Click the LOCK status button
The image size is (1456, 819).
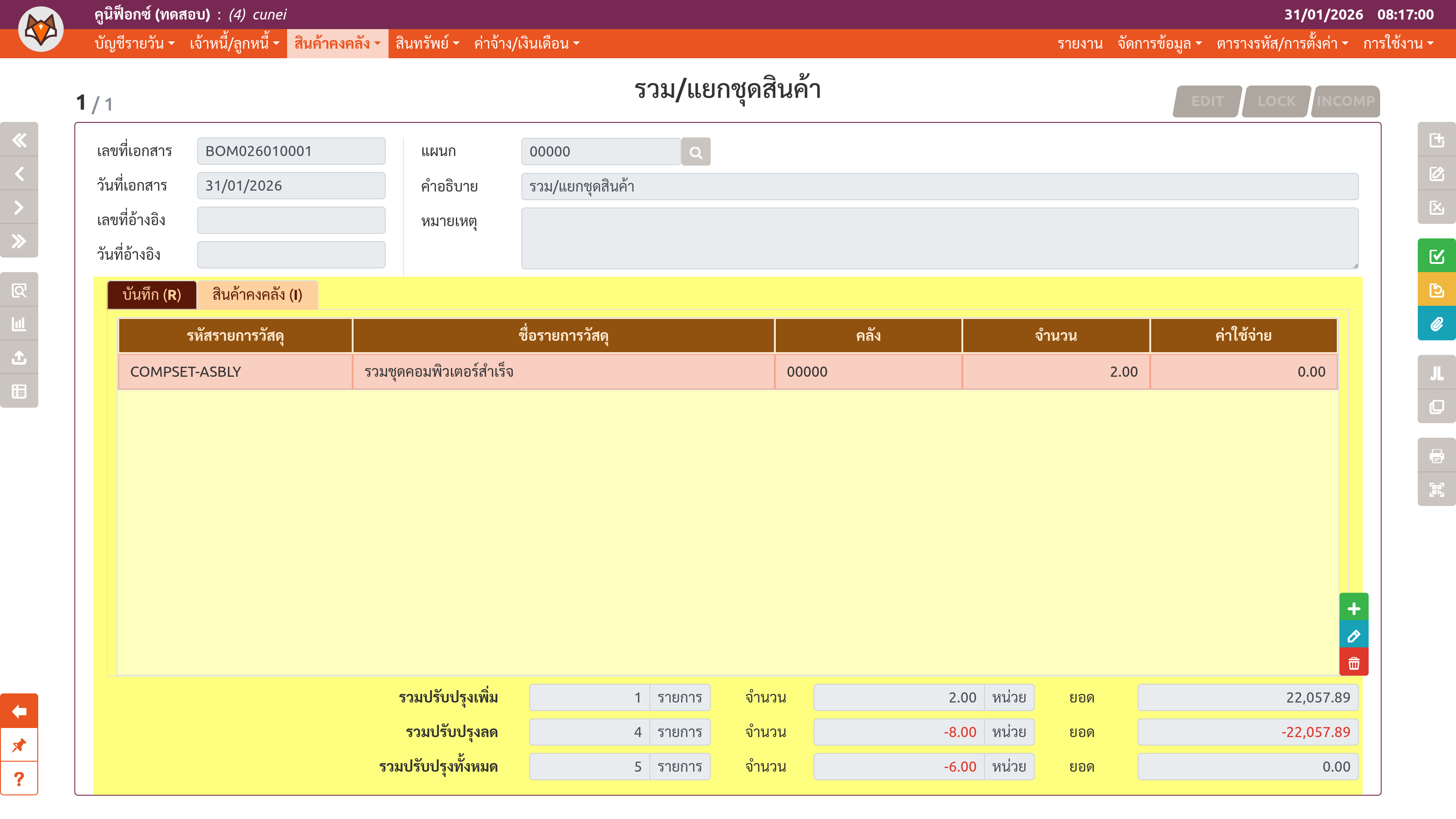point(1276,101)
